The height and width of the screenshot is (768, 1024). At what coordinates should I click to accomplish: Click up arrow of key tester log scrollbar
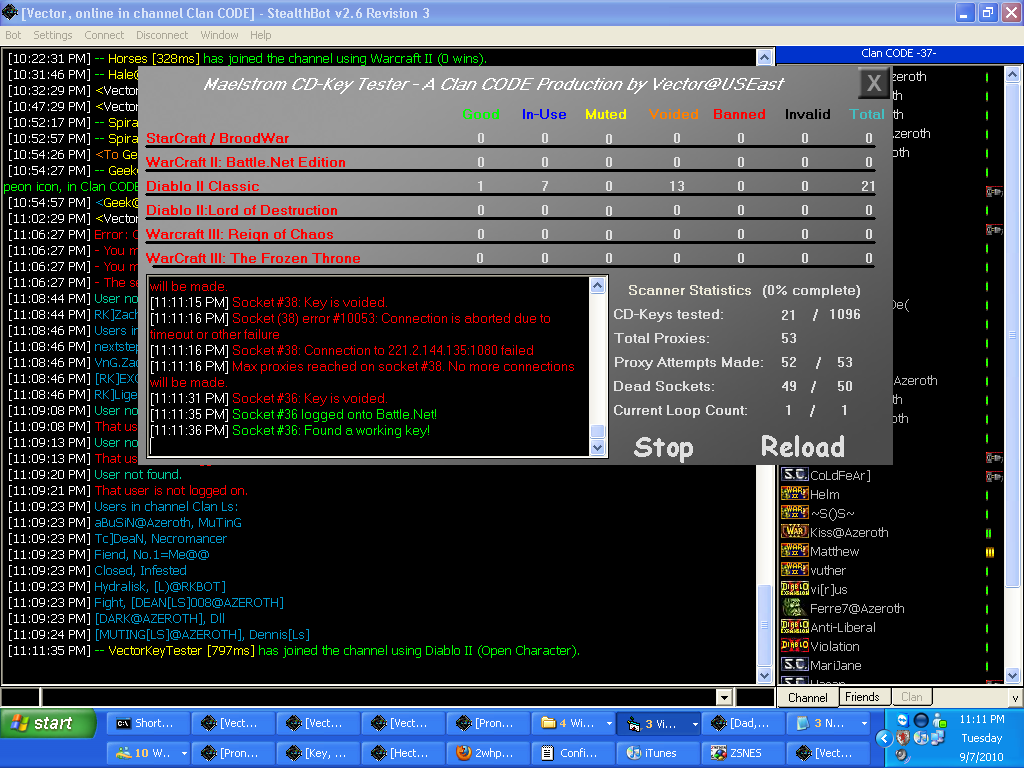tap(598, 285)
